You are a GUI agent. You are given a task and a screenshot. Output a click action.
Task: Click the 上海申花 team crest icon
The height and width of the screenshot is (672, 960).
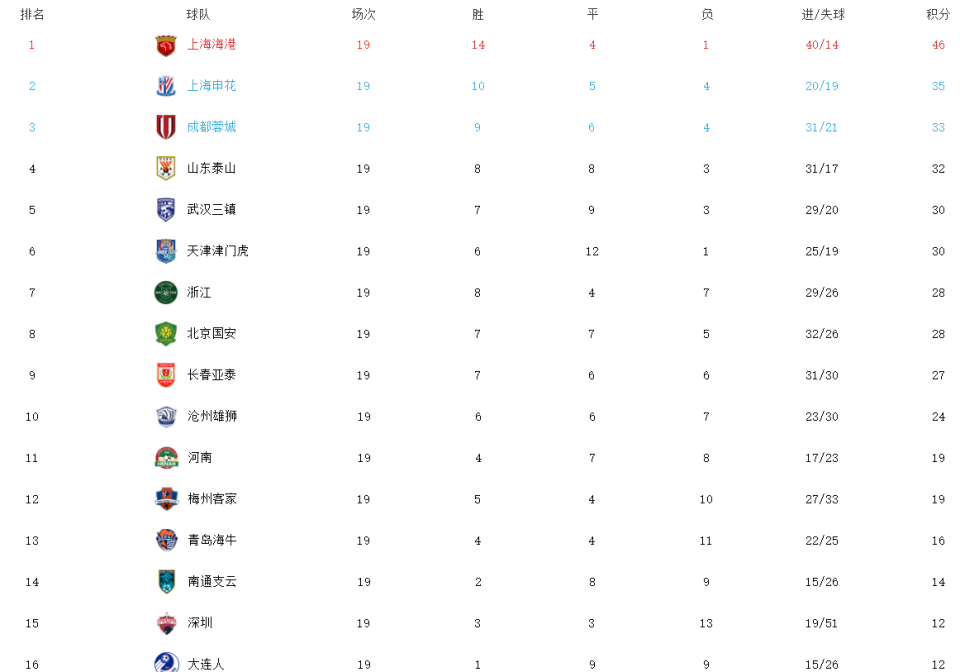(x=166, y=86)
